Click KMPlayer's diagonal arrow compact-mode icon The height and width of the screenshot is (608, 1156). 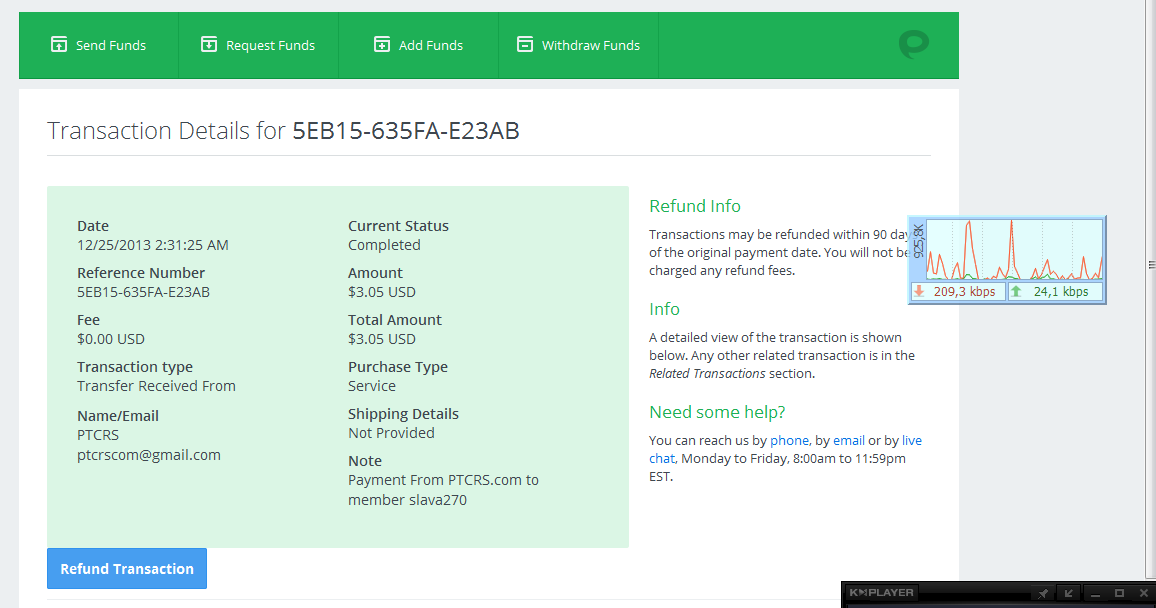click(1068, 593)
